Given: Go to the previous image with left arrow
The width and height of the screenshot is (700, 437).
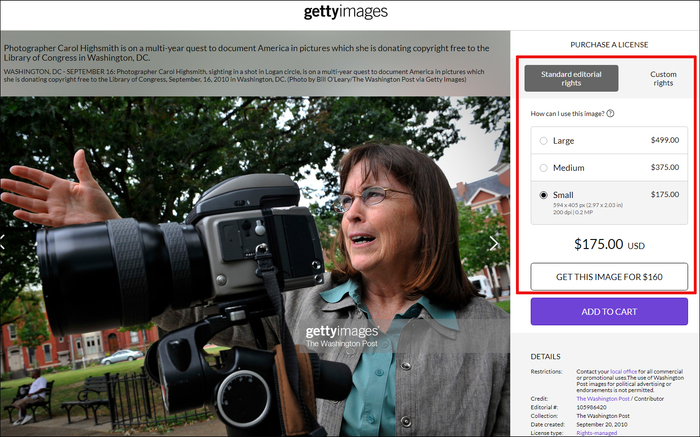Looking at the screenshot, I should 2,241.
